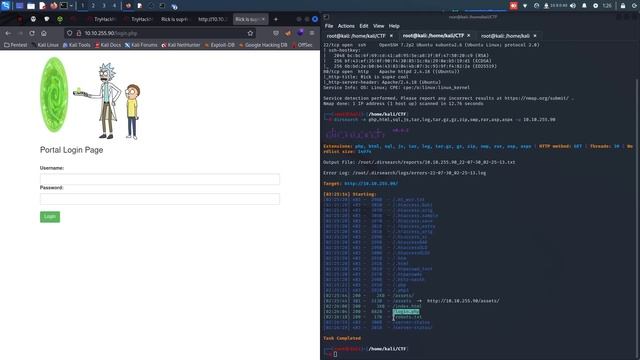Switch to workspace 2
Image resolution: width=640 pixels, height=360 pixels.
click(93, 6)
